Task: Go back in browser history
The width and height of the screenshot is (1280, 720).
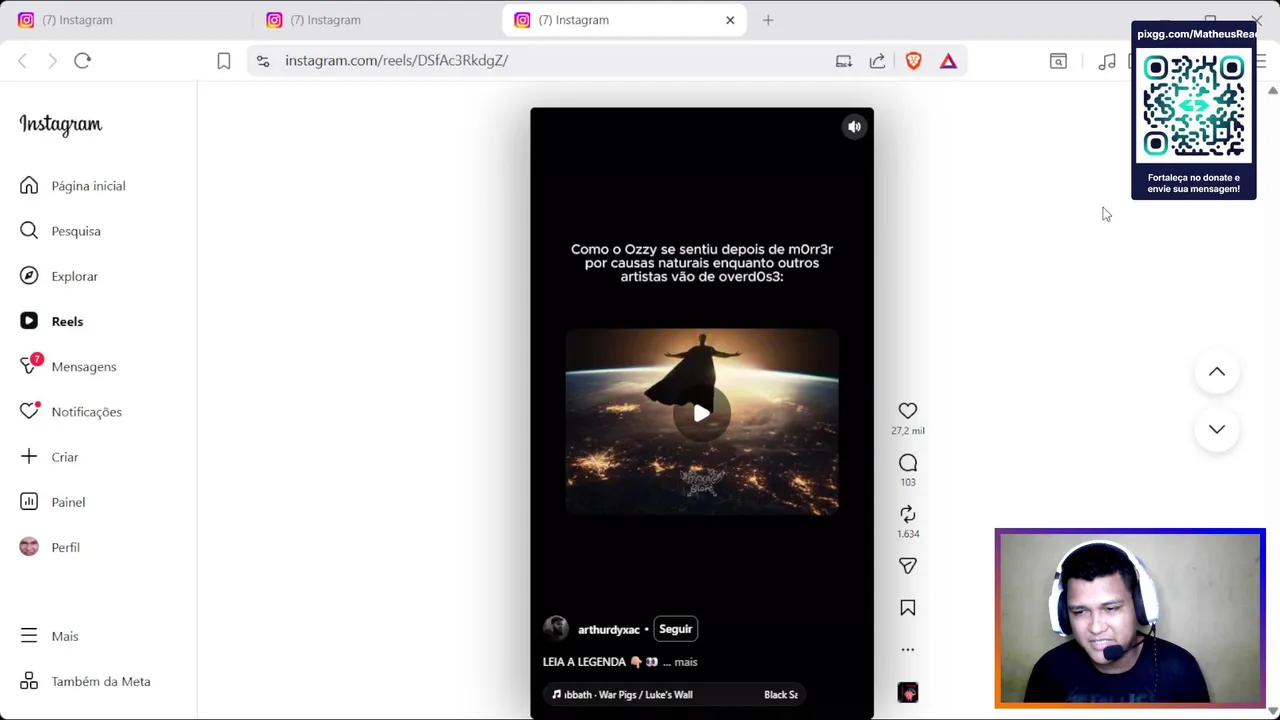Action: click(x=22, y=61)
